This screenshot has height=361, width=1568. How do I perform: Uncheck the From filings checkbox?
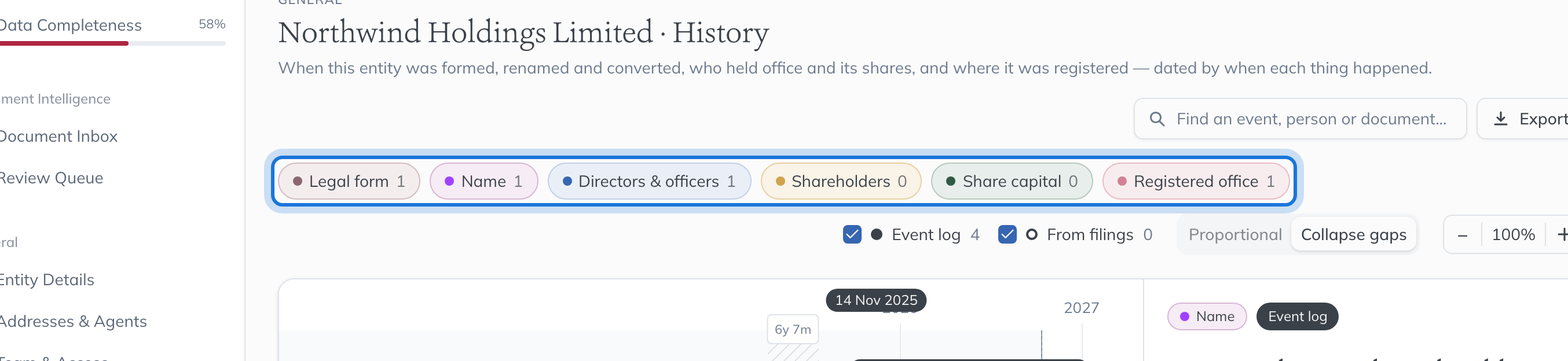[x=1008, y=234]
